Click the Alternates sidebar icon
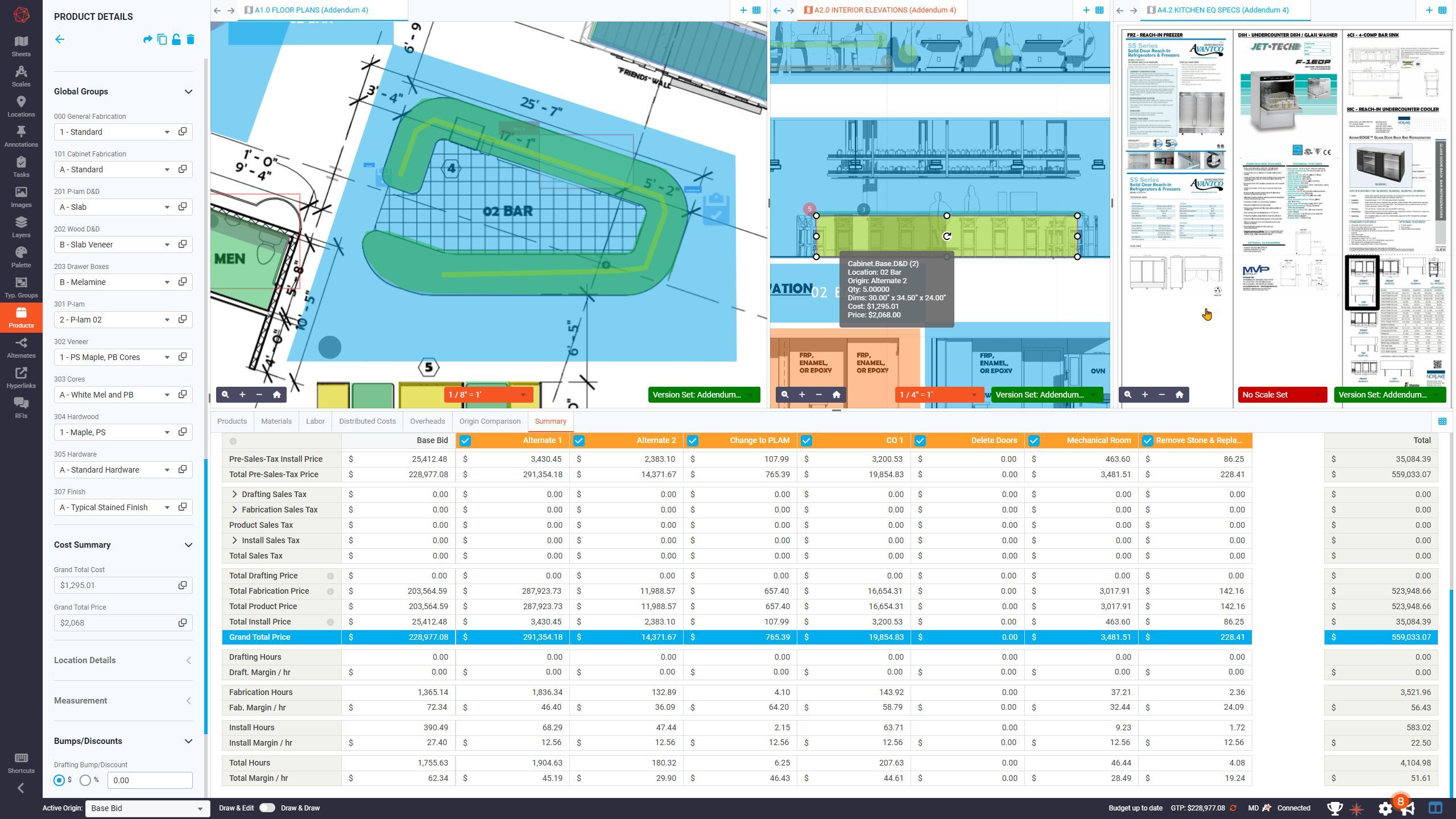The width and height of the screenshot is (1456, 819). [x=21, y=348]
